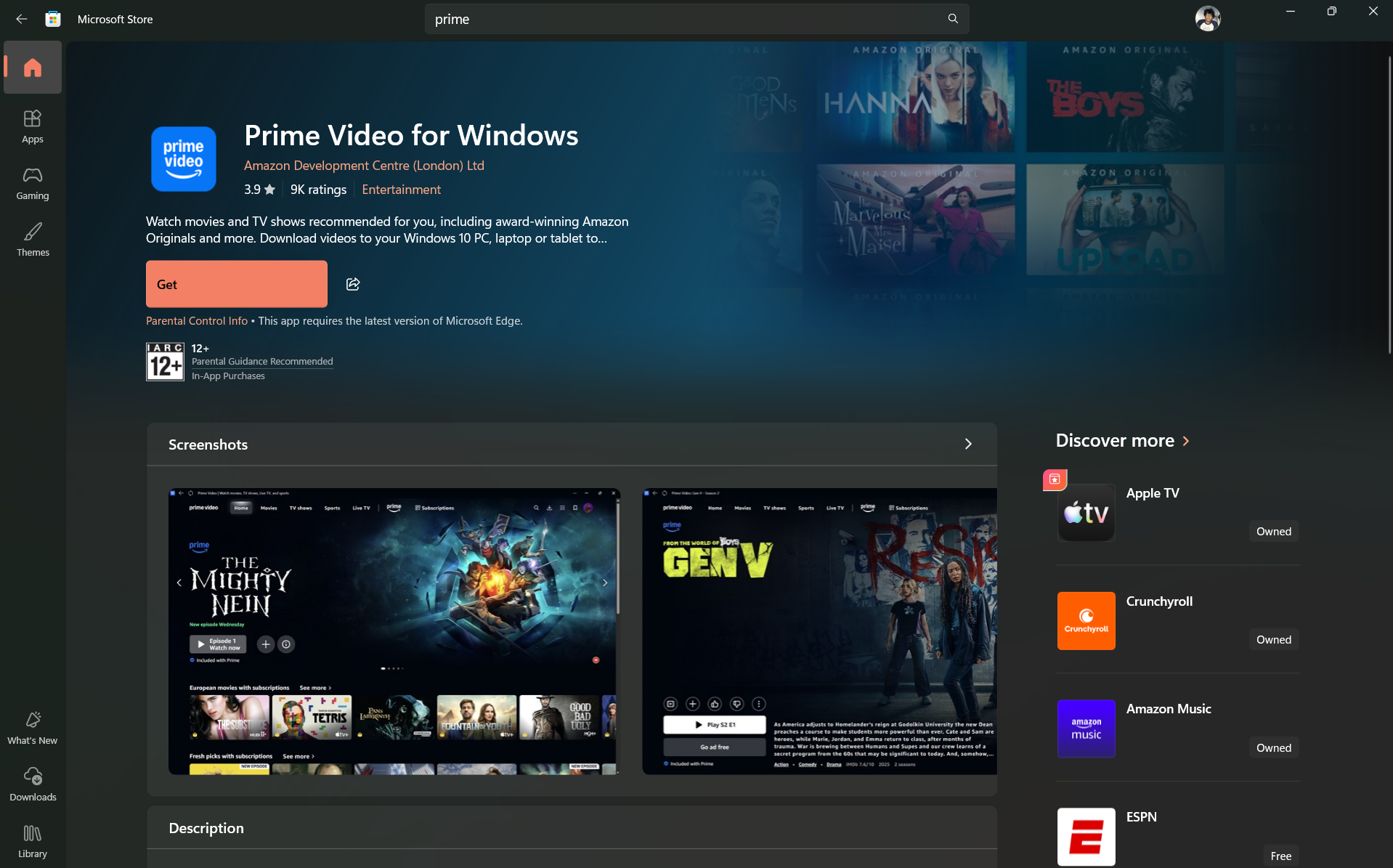Open the Mighty Nein screenshot thumbnail
The image size is (1393, 868).
tap(394, 631)
